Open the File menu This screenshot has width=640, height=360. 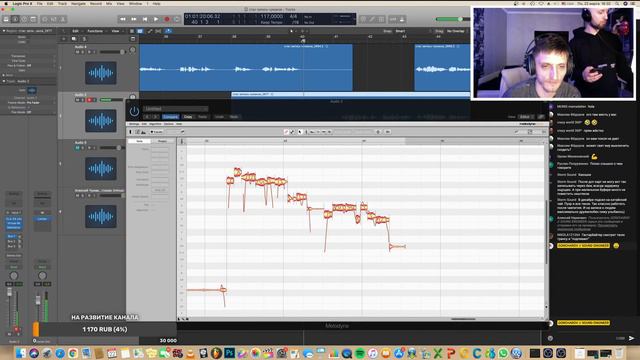40,3
